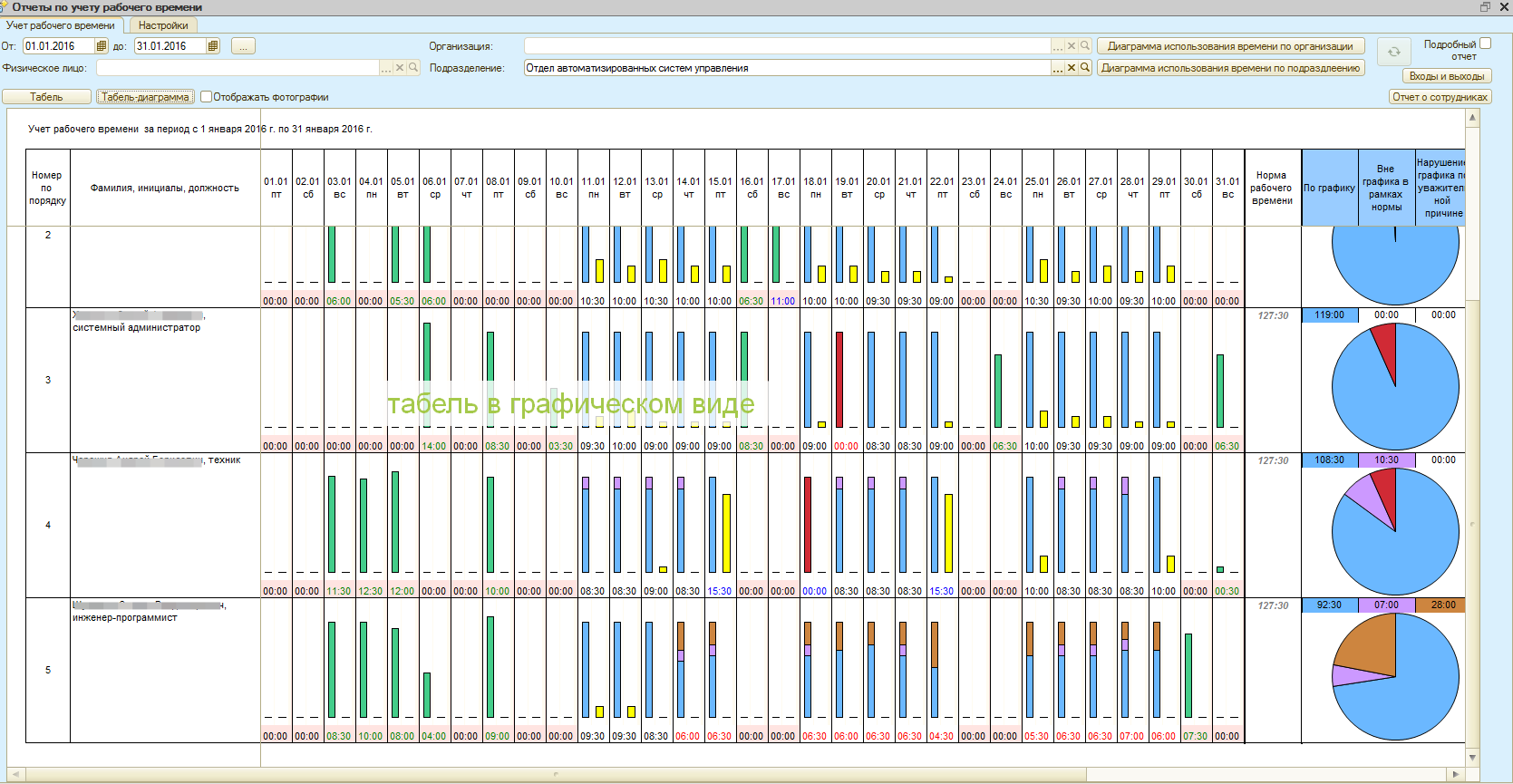Open Подразделение lookup with magnifier icon
This screenshot has width=1513, height=784.
coord(1085,68)
